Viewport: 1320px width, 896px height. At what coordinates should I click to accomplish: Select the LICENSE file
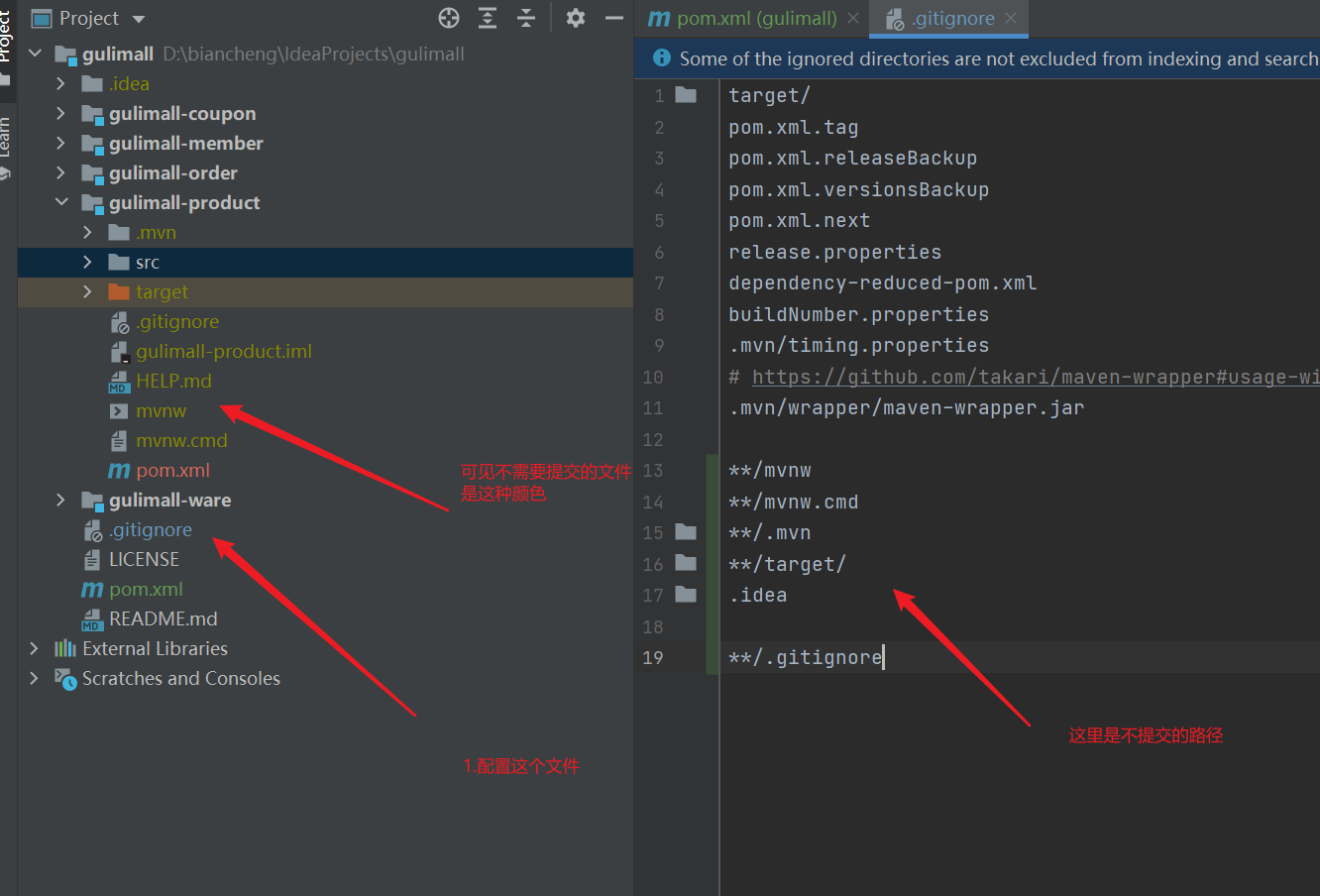[144, 559]
